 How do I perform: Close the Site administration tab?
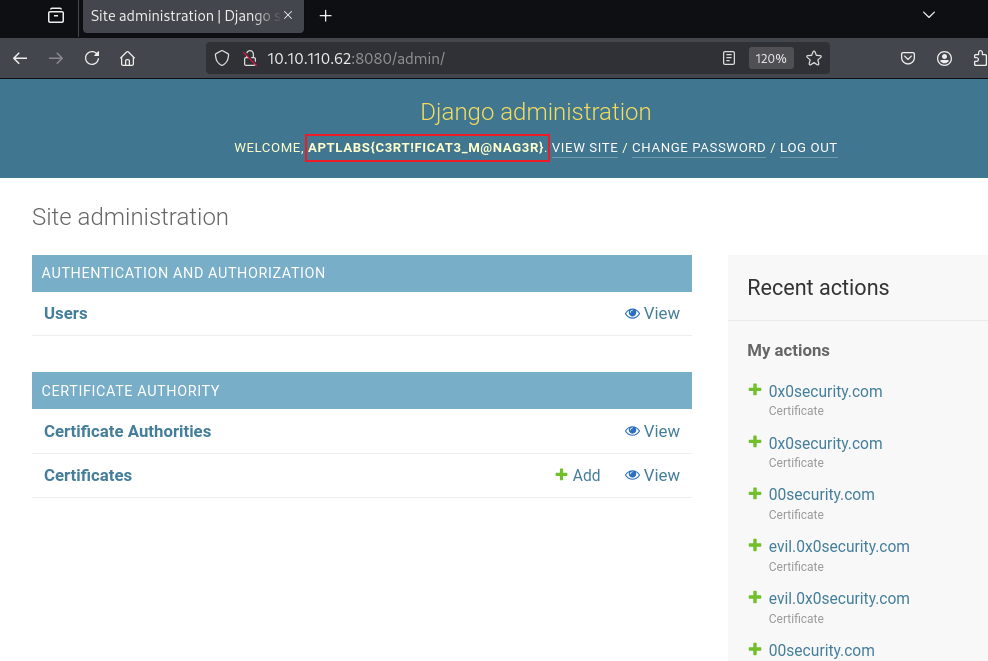click(289, 16)
